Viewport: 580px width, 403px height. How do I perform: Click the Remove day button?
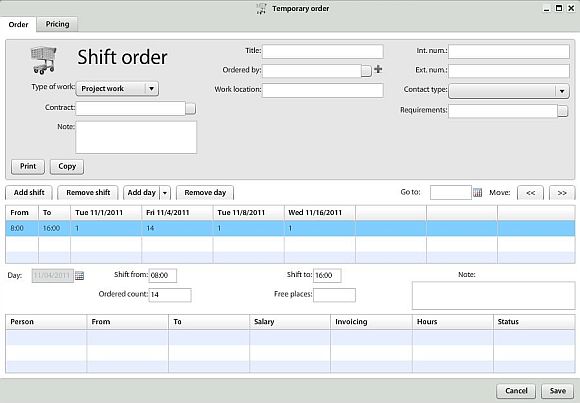pyautogui.click(x=205, y=192)
